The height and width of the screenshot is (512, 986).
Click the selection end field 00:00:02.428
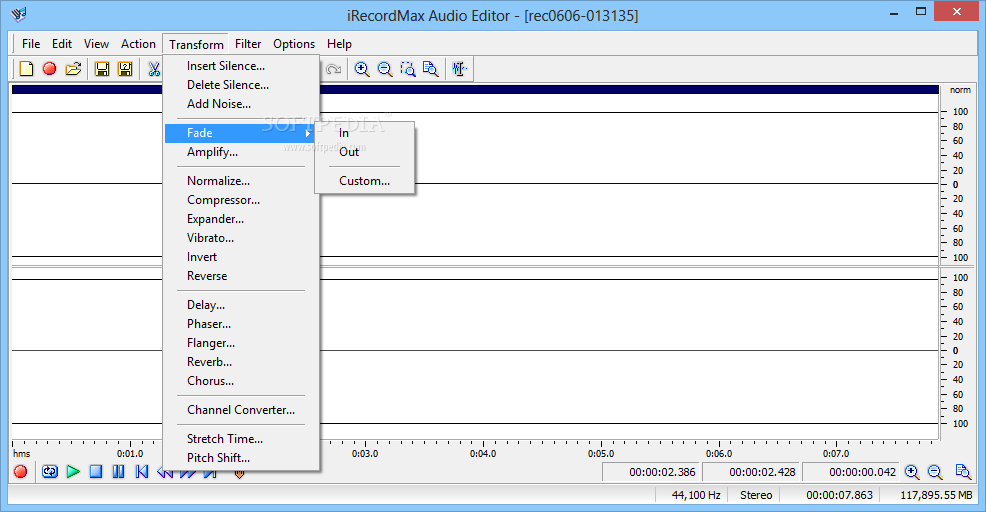(751, 472)
